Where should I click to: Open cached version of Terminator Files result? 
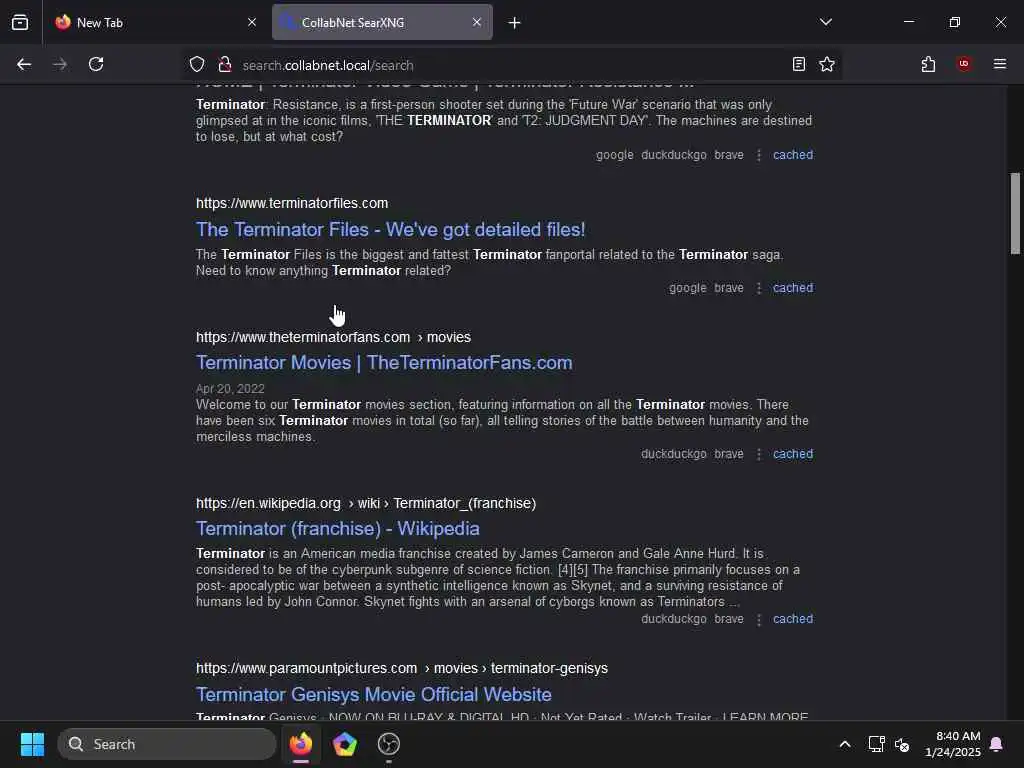793,288
